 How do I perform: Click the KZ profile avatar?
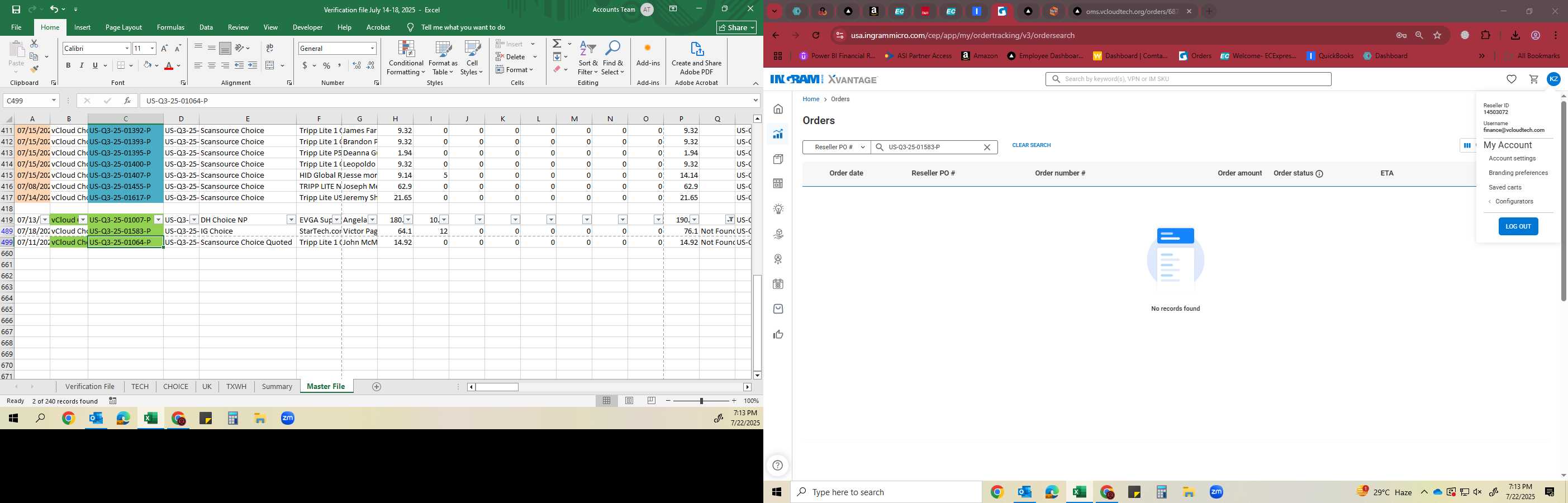coord(1553,79)
